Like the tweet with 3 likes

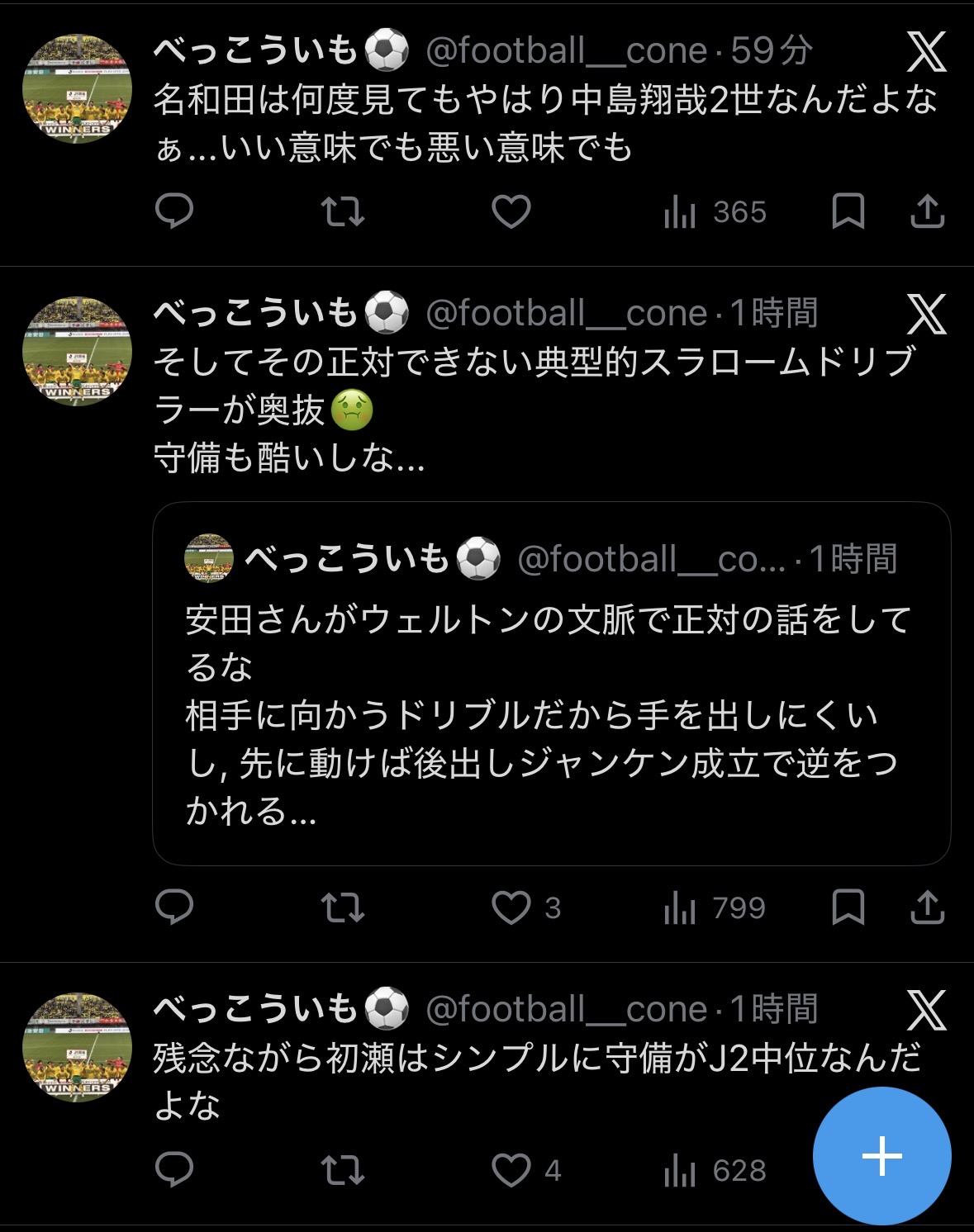tap(511, 907)
